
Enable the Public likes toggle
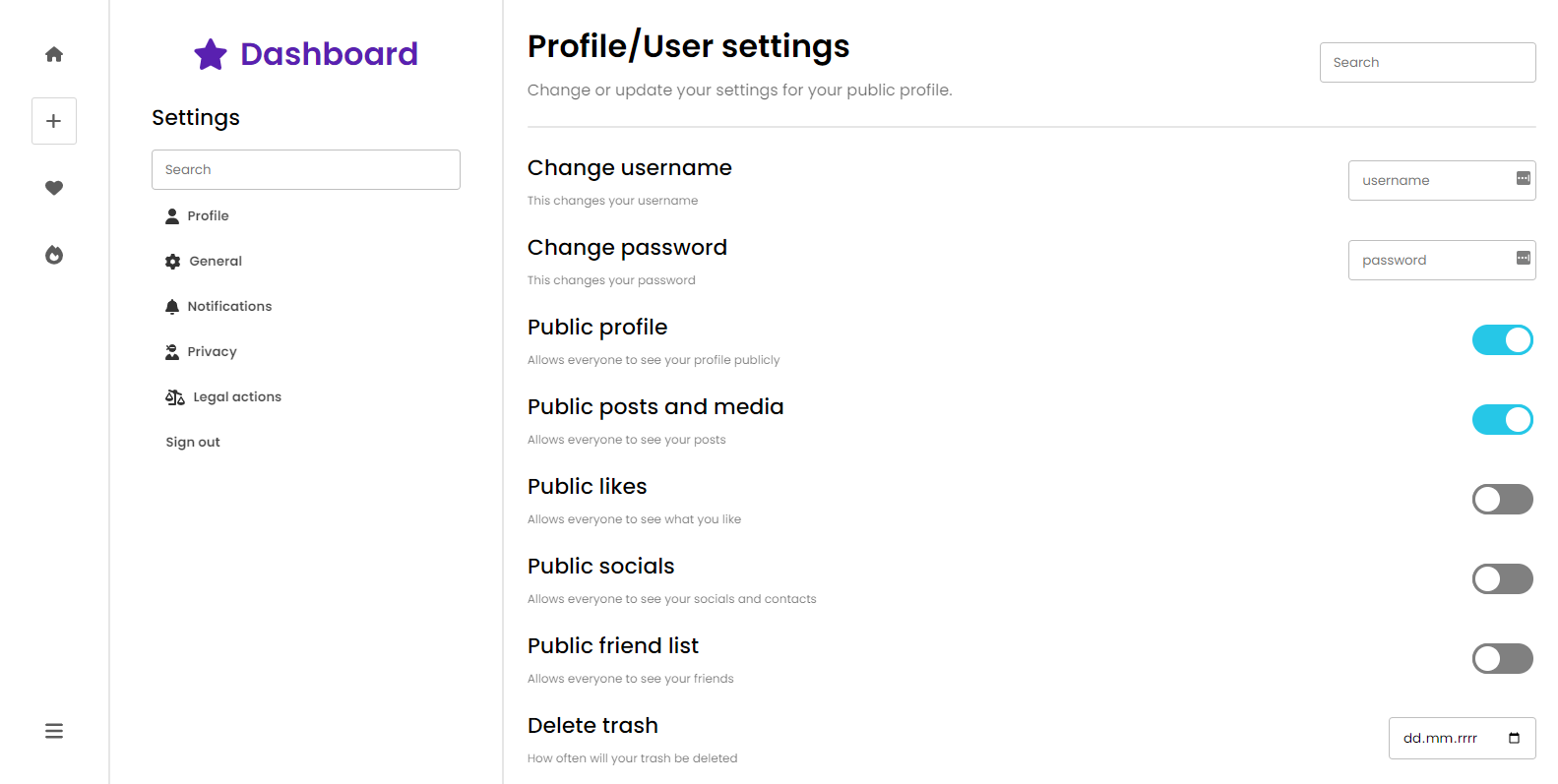tap(1502, 500)
